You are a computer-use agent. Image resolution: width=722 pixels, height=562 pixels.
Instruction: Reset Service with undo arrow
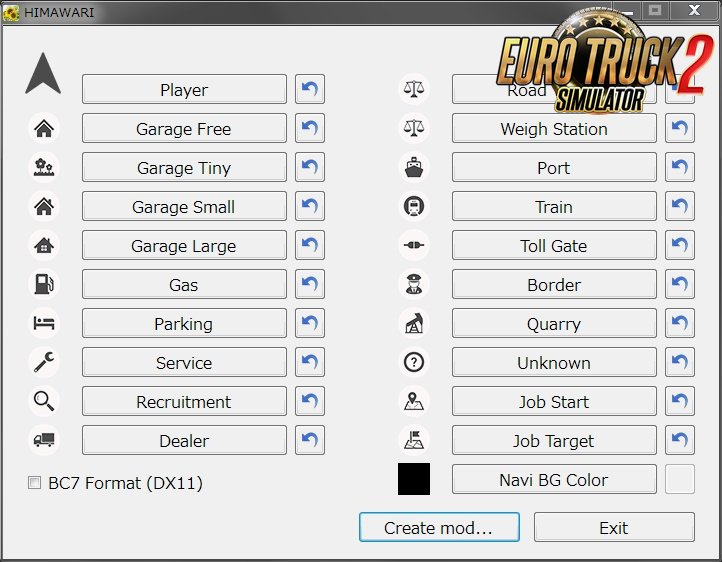310,362
